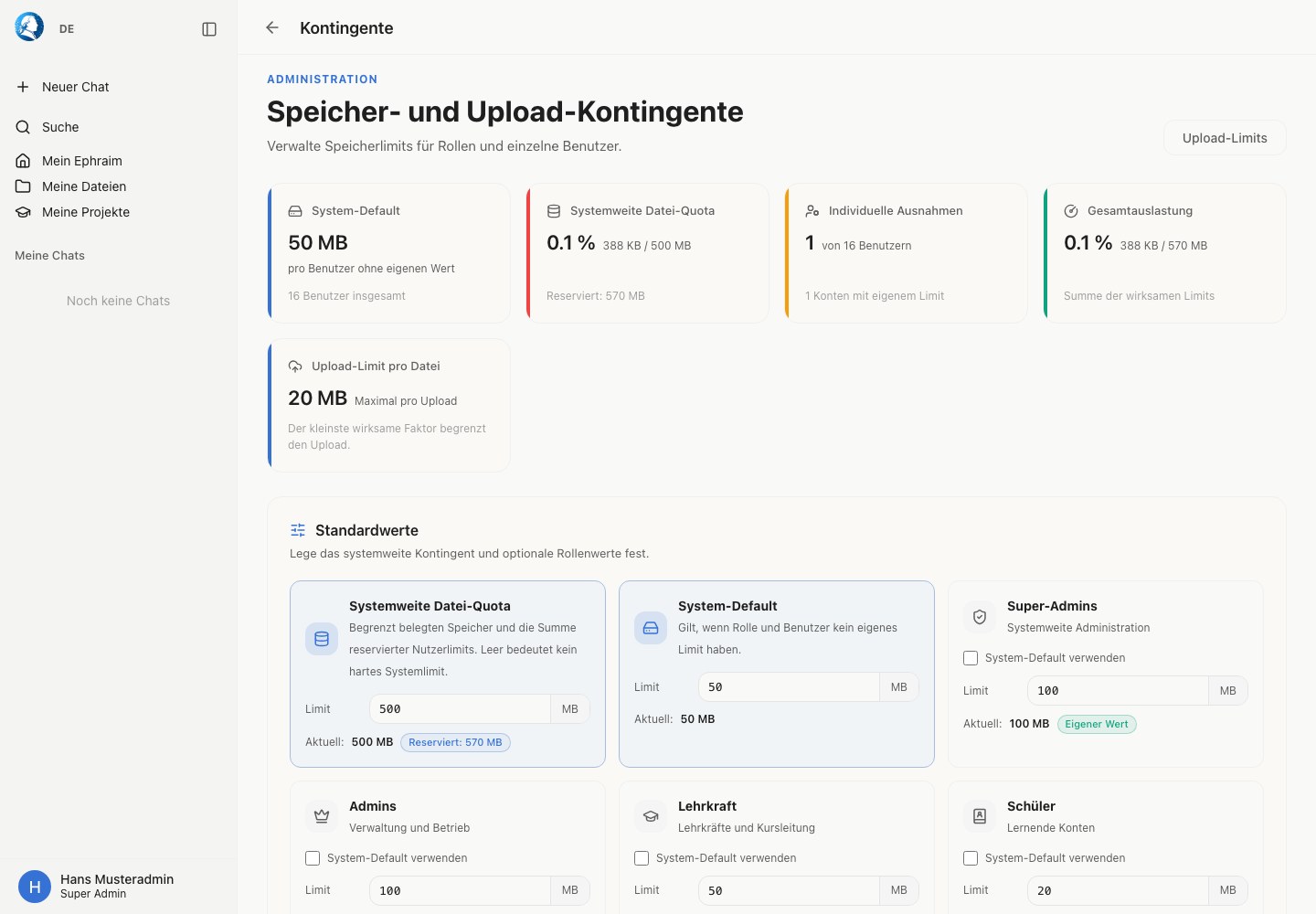The width and height of the screenshot is (1316, 914).
Task: Click the home icon for Mein Ephraim
Action: [23, 161]
